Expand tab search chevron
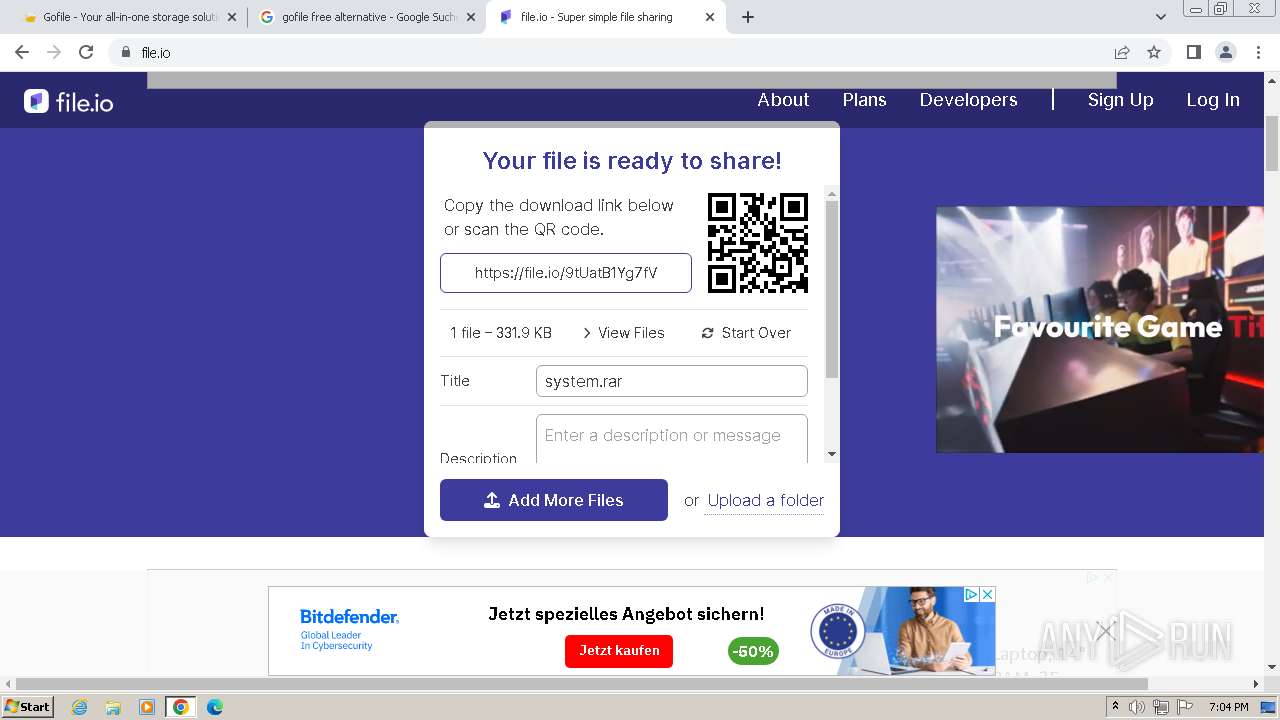The image size is (1280, 720). tap(1161, 17)
